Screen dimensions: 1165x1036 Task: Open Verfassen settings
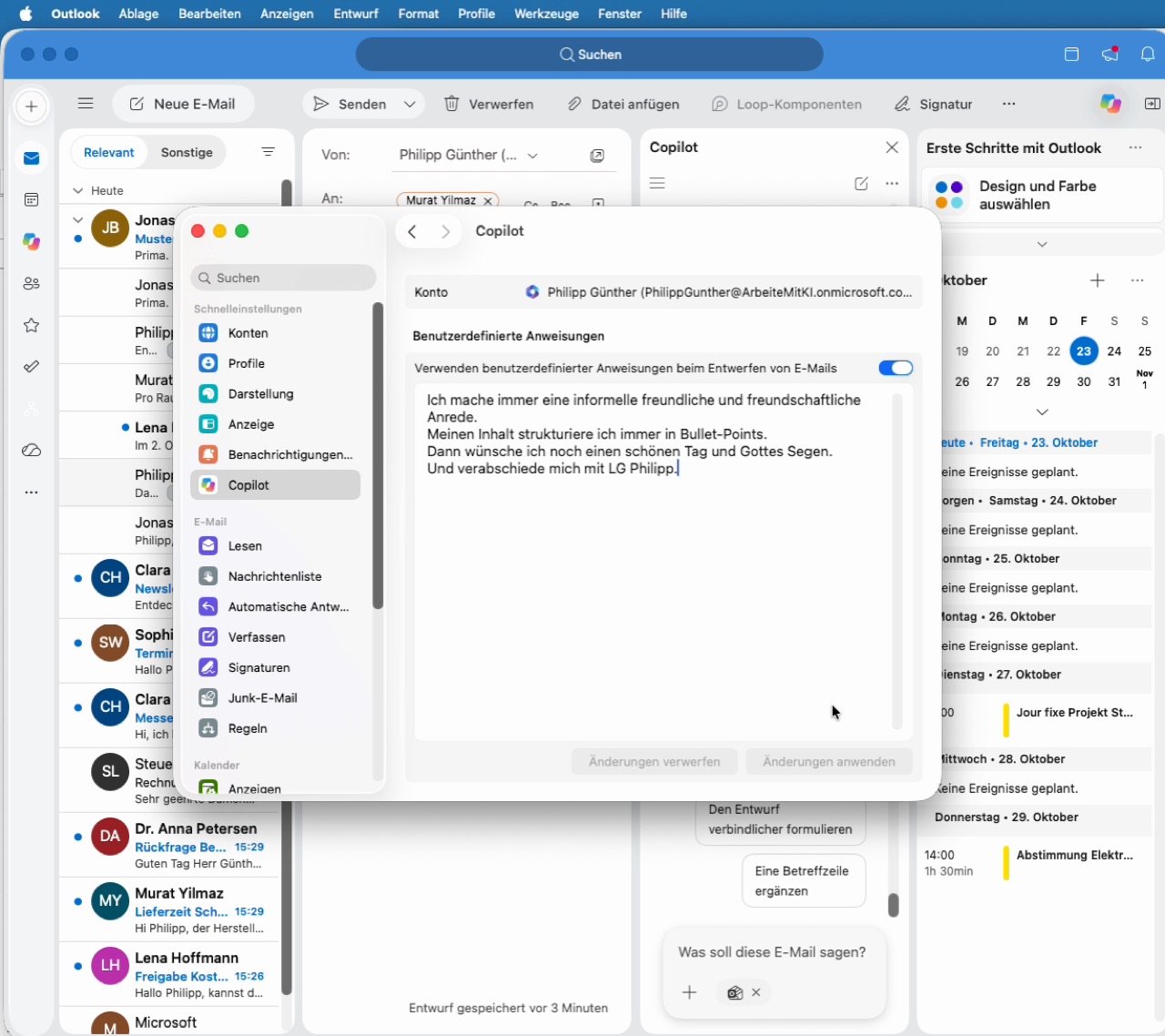[275, 637]
